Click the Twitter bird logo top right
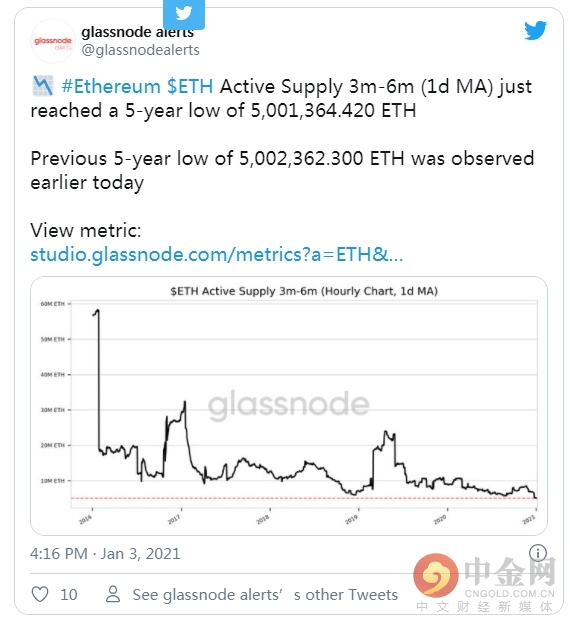Screen dimensions: 570x625 [535, 30]
